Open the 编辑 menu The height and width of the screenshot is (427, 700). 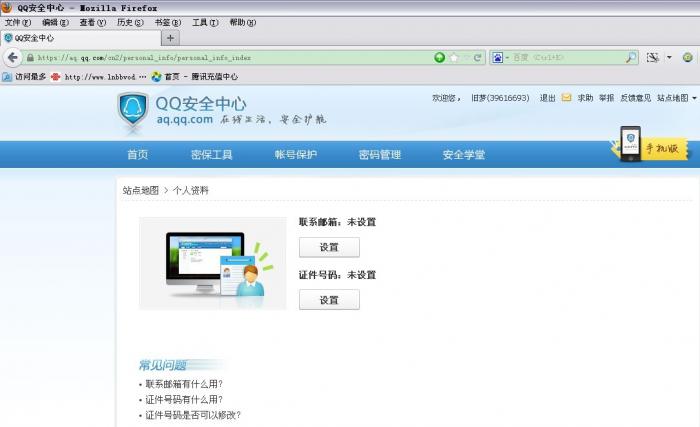[x=55, y=22]
